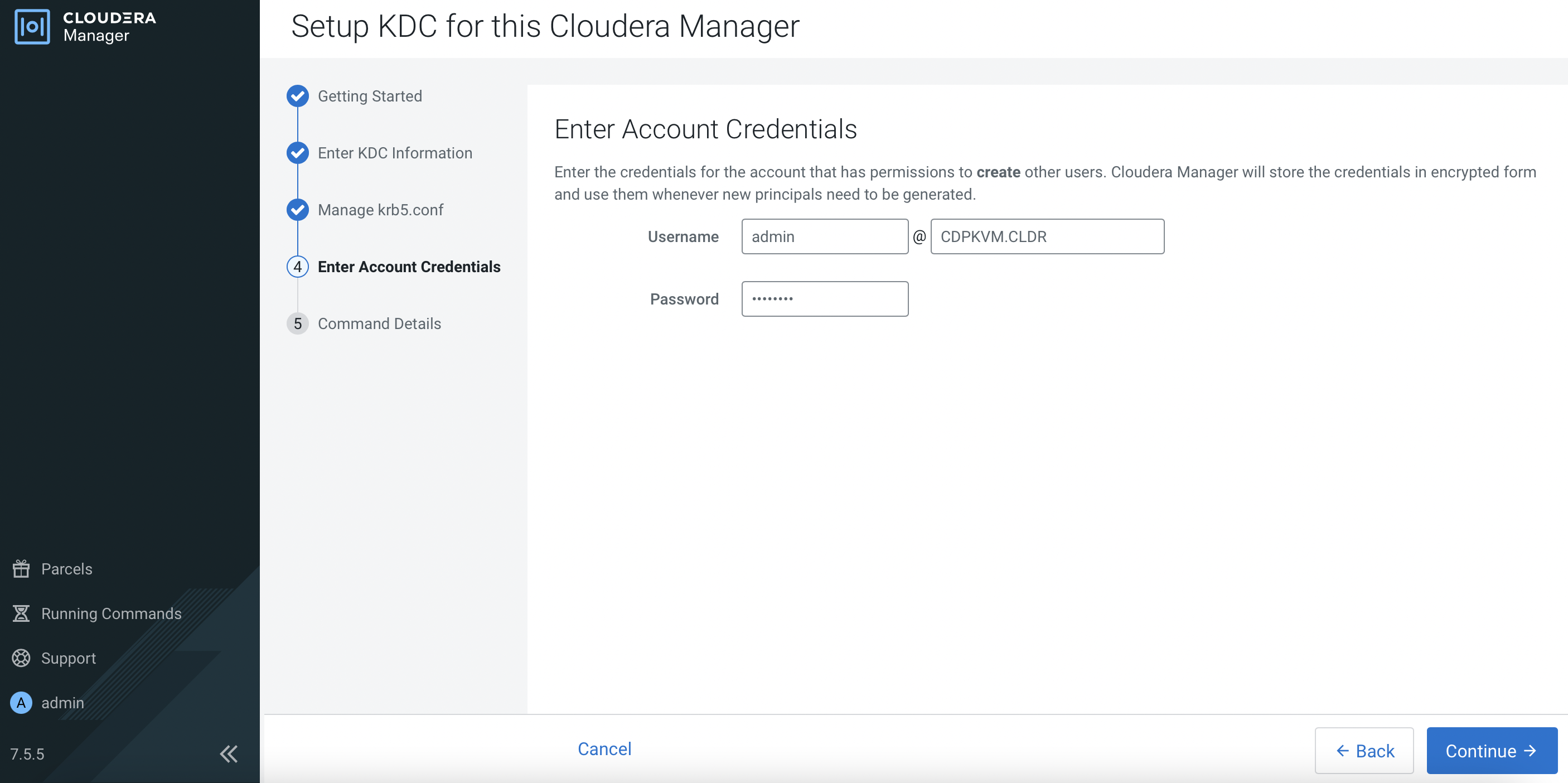
Task: Click the admin user avatar icon
Action: [21, 703]
